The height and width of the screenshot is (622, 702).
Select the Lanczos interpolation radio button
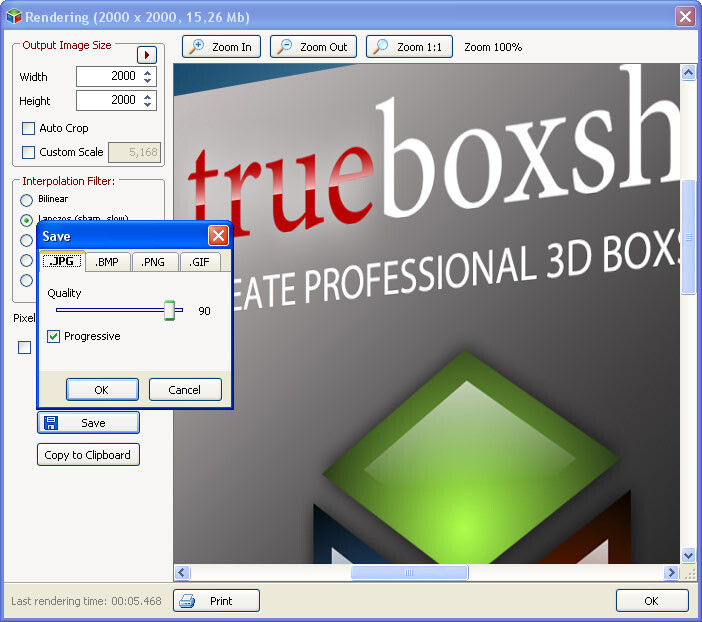26,220
